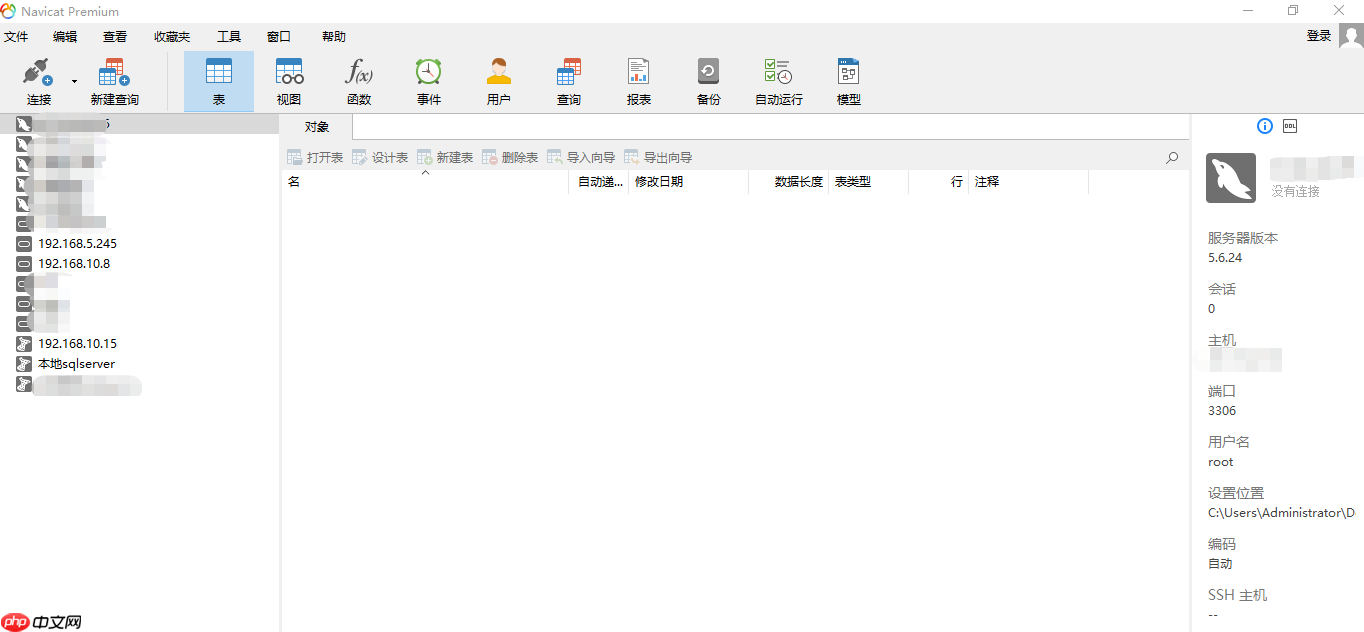Open the 用户 (Users) manager
The height and width of the screenshot is (632, 1364).
pos(498,80)
